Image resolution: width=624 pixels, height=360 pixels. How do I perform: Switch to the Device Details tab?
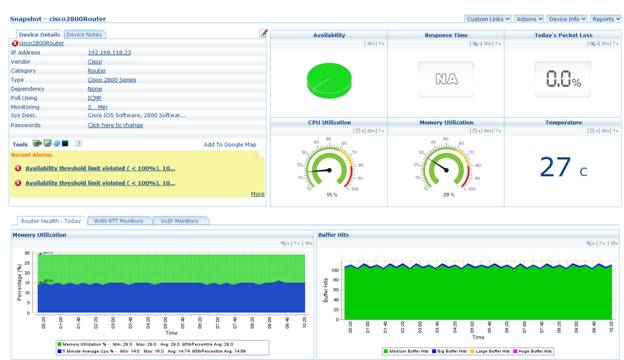tap(39, 35)
